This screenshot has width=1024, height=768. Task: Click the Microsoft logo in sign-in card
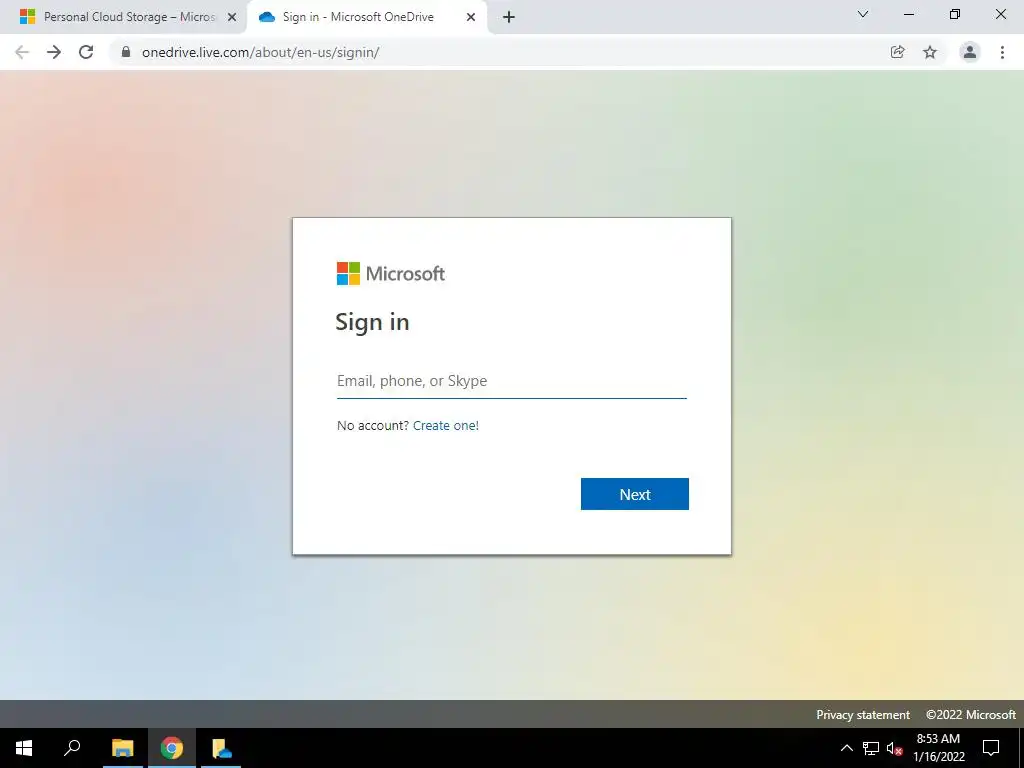coord(391,274)
